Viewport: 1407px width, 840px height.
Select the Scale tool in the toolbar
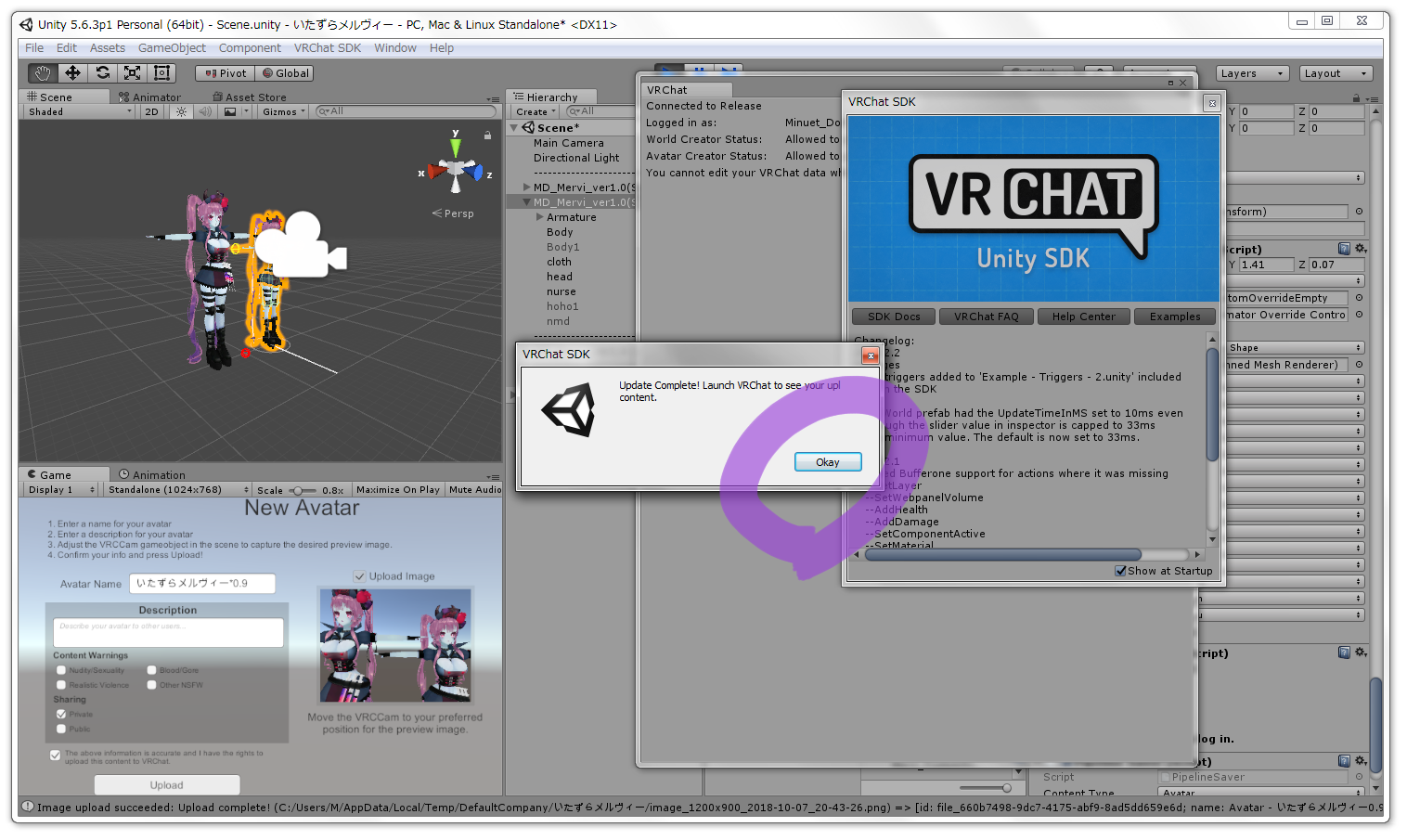click(132, 72)
